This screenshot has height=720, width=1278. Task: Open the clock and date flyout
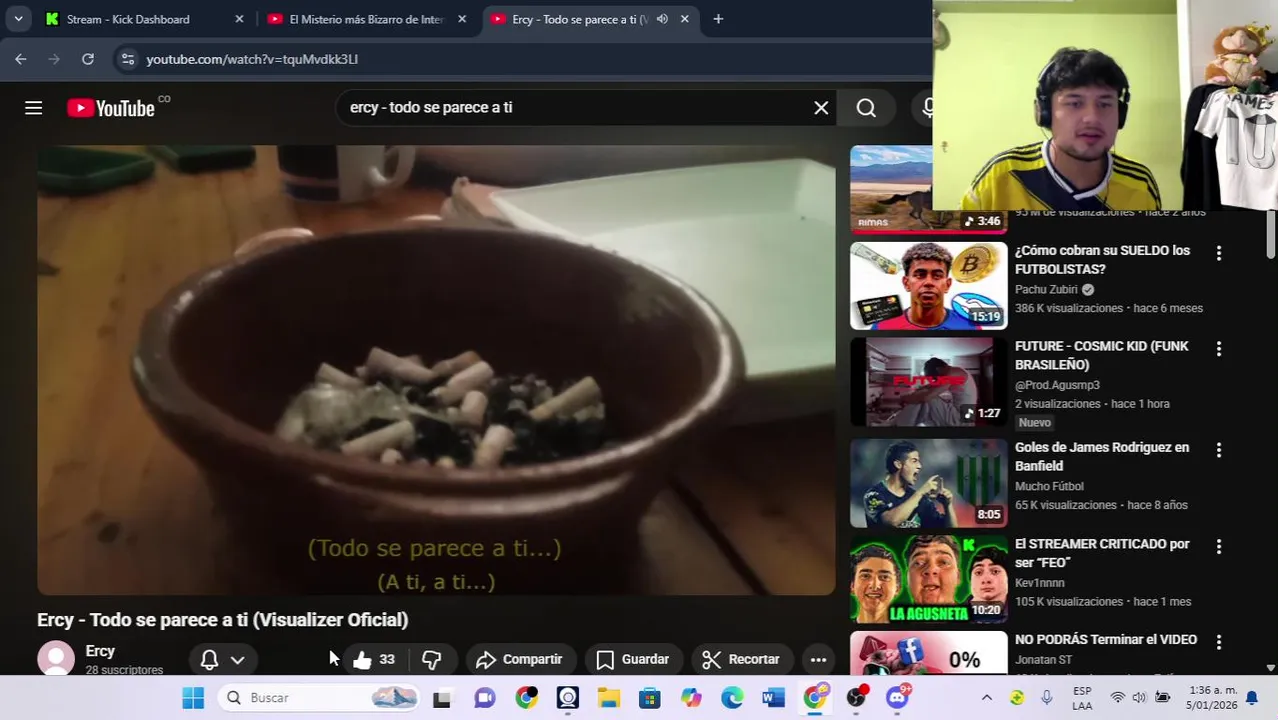(1211, 698)
